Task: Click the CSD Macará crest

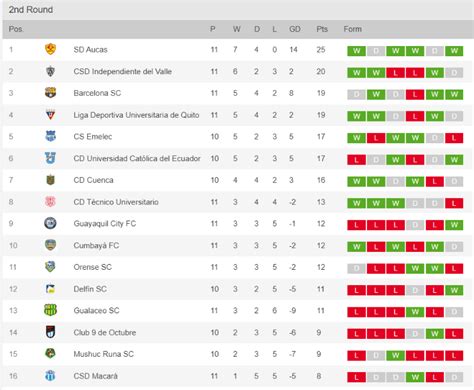Action: point(50,376)
